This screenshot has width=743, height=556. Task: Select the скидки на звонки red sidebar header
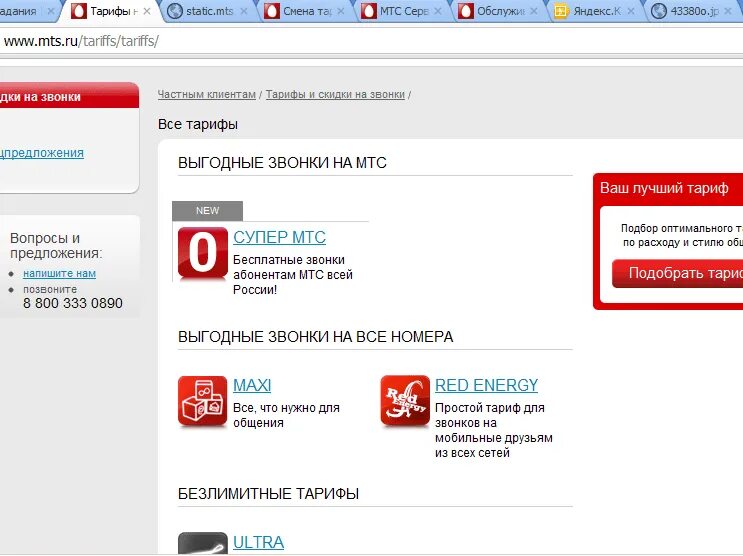pos(69,96)
